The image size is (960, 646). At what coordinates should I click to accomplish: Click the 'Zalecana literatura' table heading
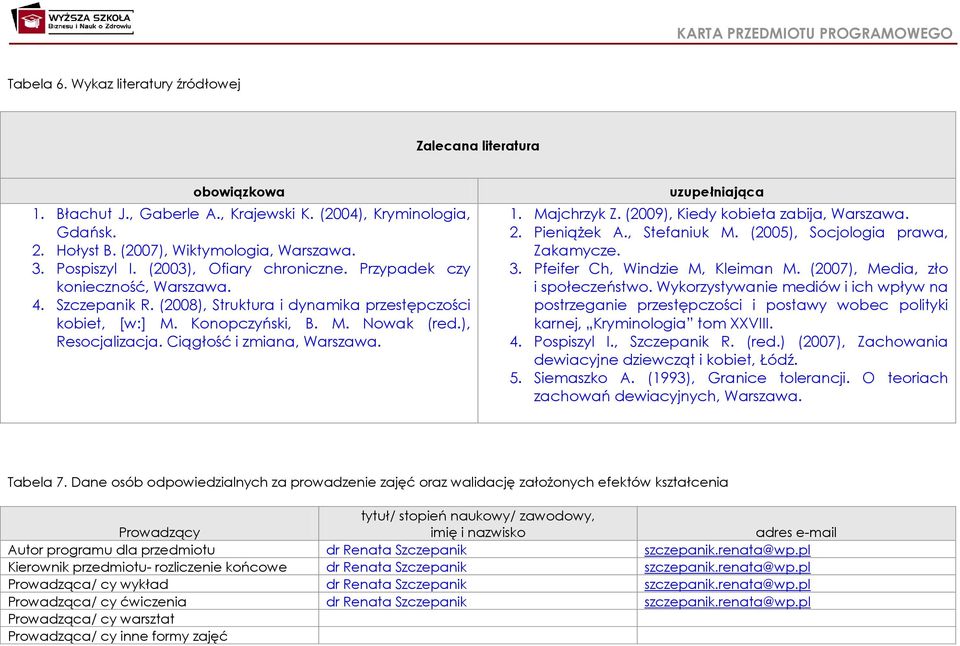[478, 146]
